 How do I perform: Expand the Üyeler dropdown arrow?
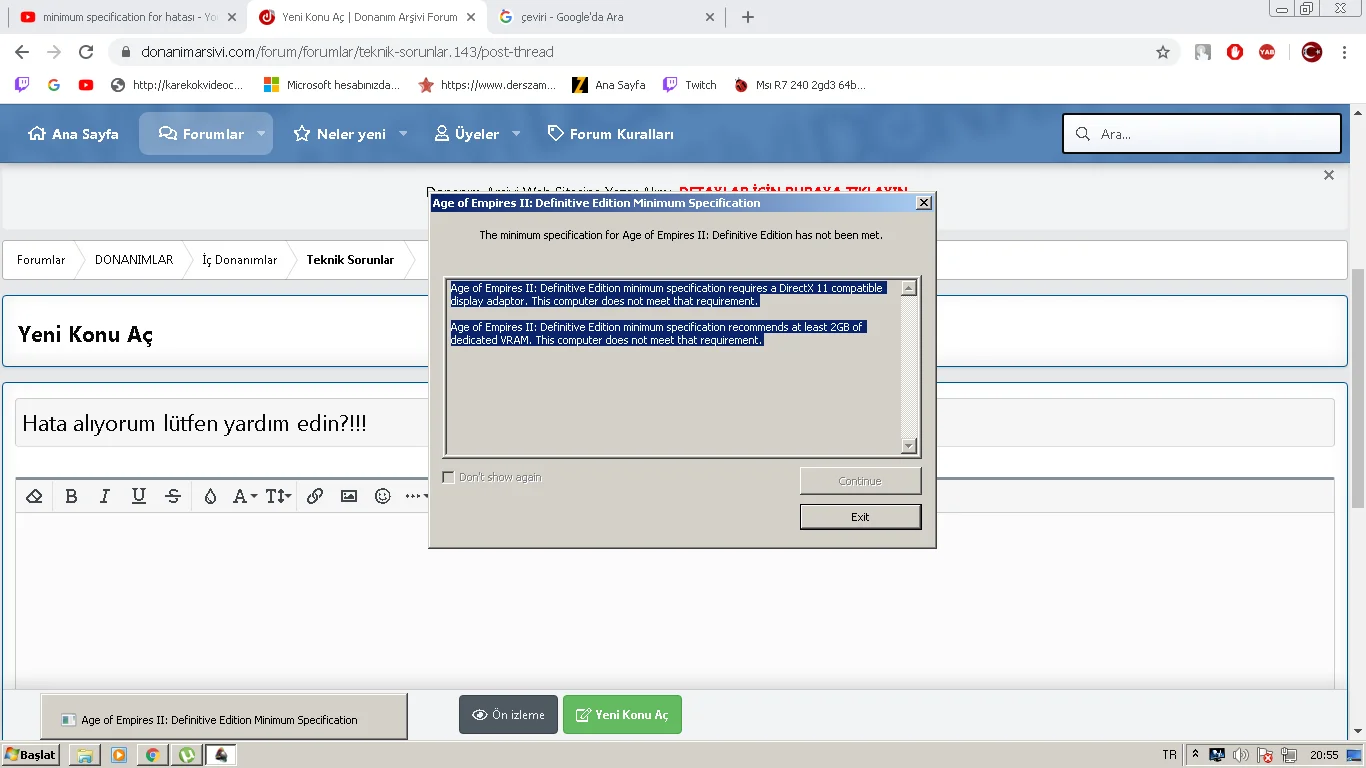click(517, 134)
